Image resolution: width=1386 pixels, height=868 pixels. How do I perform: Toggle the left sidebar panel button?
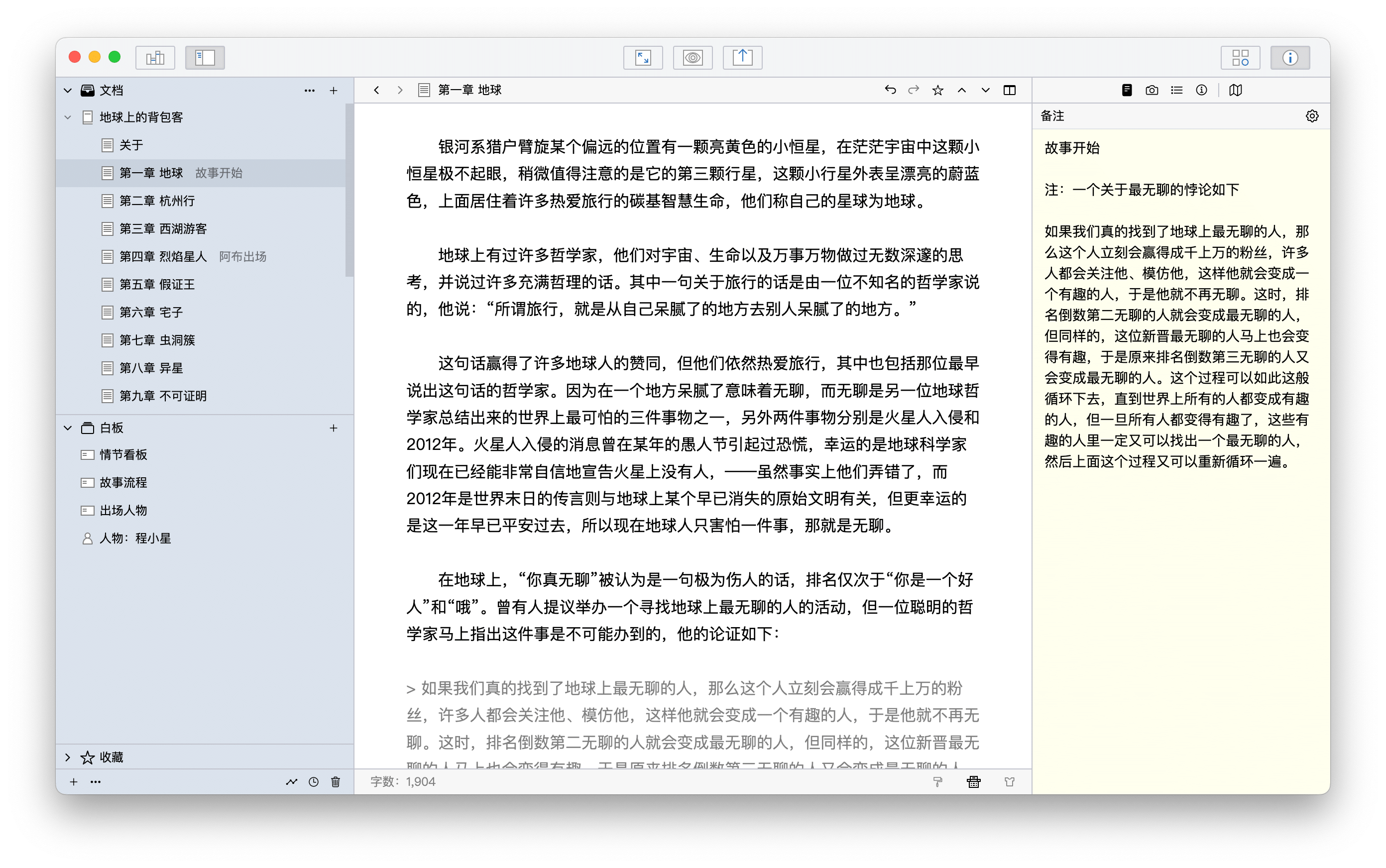click(x=205, y=57)
